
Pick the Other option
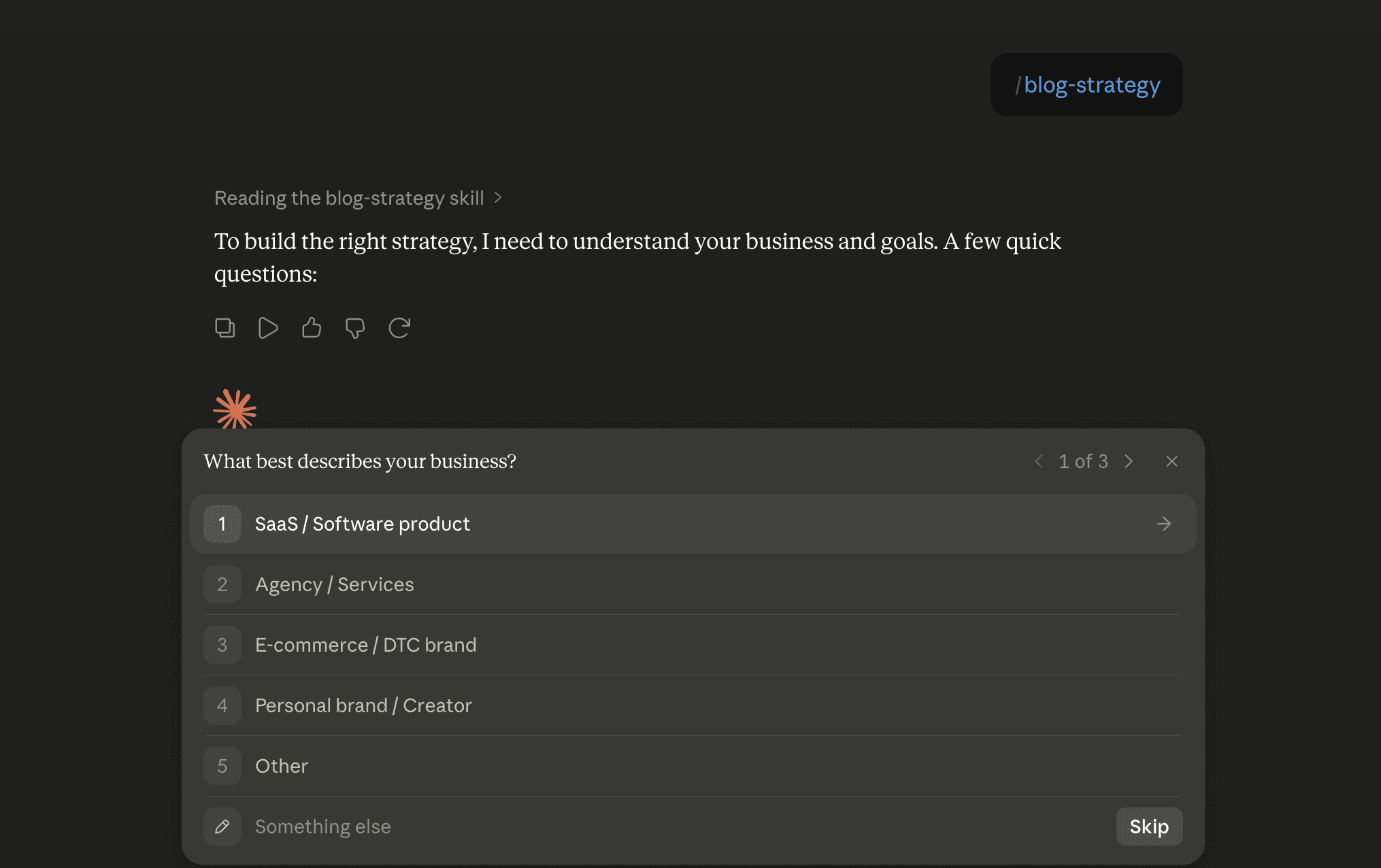pyautogui.click(x=693, y=766)
